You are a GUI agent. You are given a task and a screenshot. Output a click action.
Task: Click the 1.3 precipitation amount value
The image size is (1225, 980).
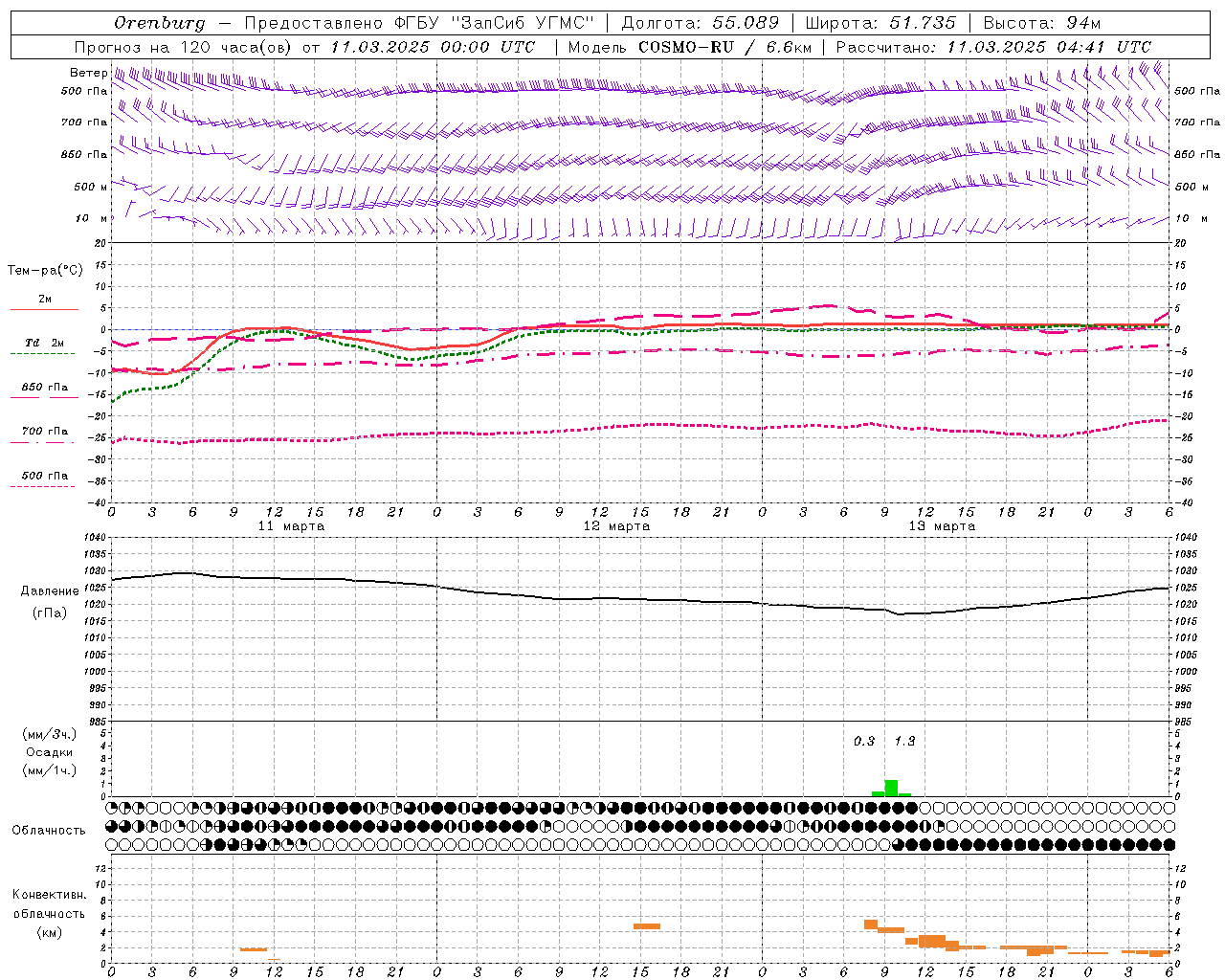tap(904, 741)
